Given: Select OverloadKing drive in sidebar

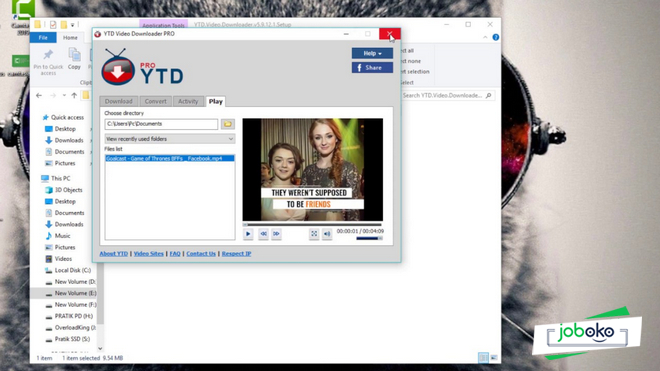Looking at the screenshot, I should pos(70,328).
